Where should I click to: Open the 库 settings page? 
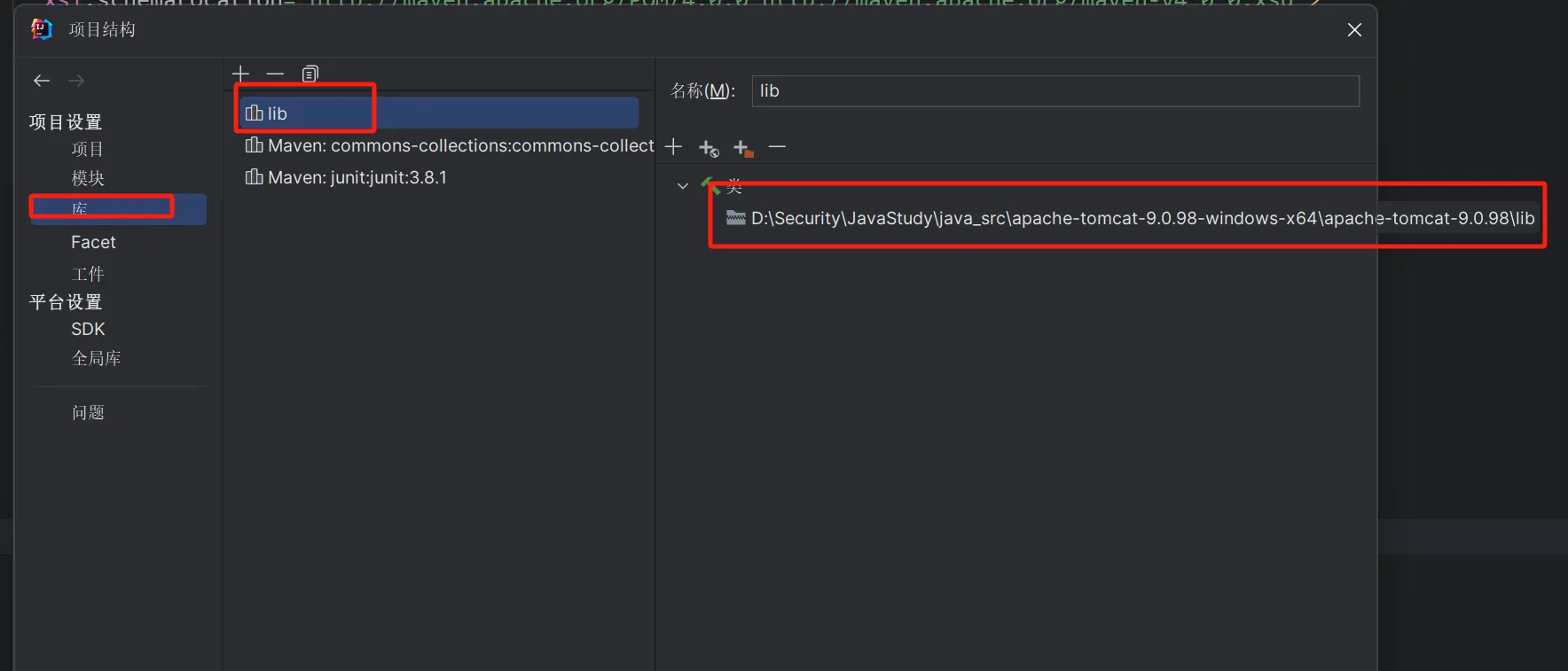(x=118, y=209)
